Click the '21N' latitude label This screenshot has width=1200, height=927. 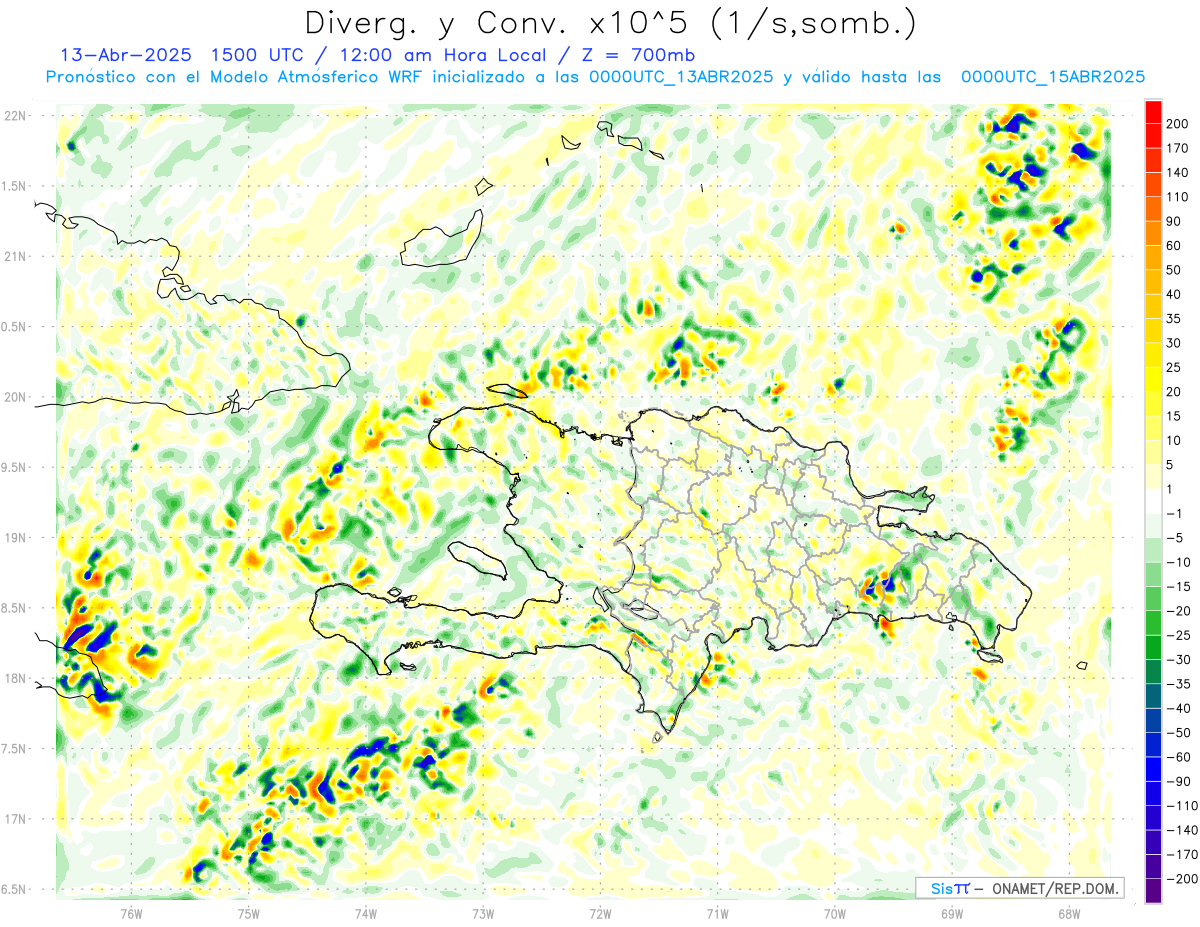click(x=14, y=257)
